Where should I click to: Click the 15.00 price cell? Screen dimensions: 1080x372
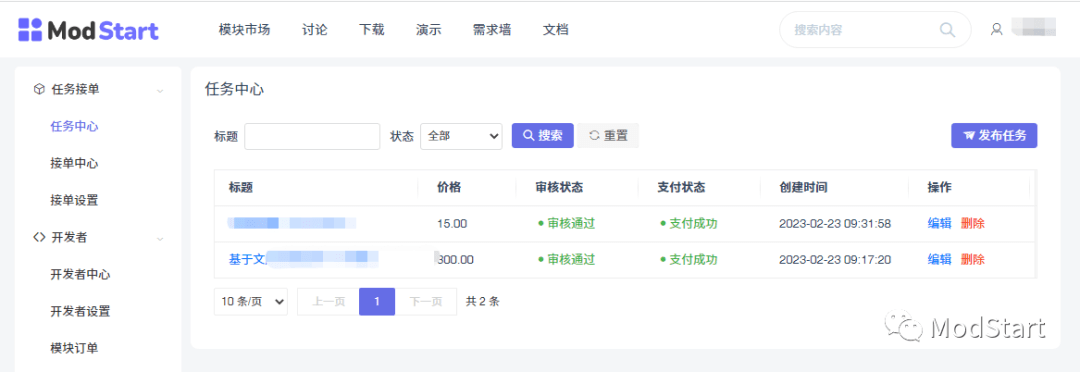[452, 223]
